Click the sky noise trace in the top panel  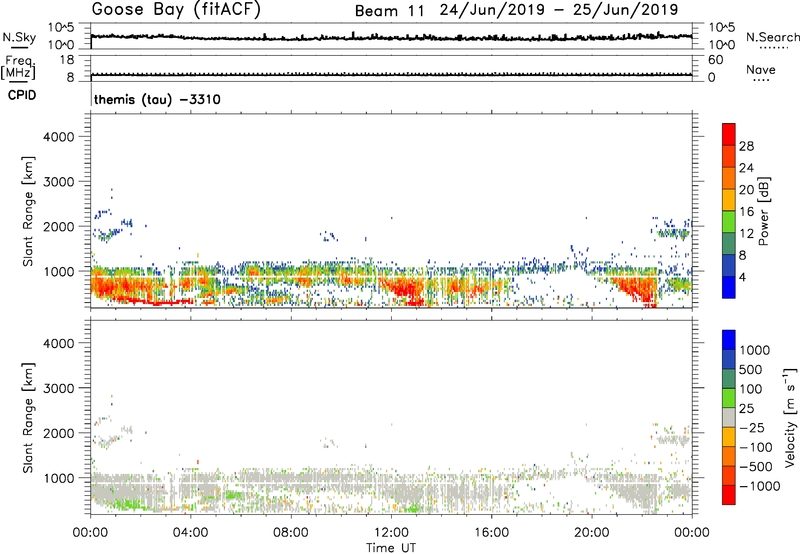[391, 37]
